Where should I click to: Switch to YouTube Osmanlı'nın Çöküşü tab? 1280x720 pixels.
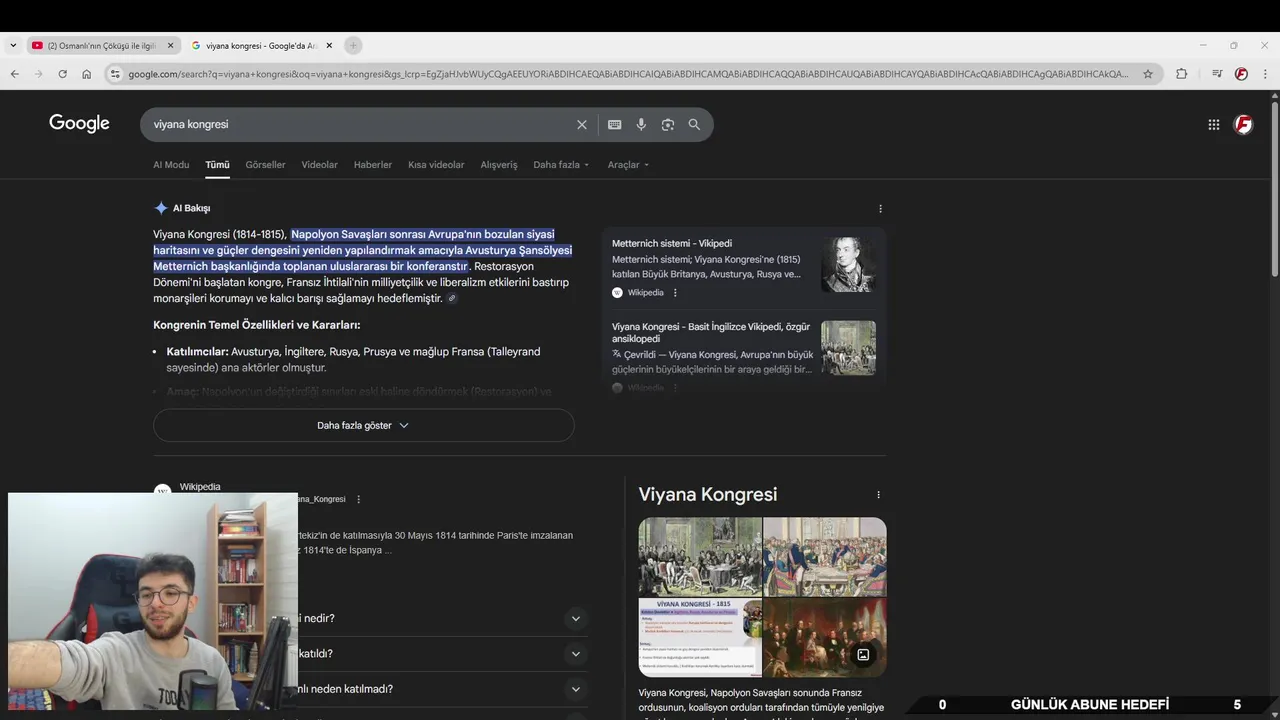pyautogui.click(x=102, y=45)
